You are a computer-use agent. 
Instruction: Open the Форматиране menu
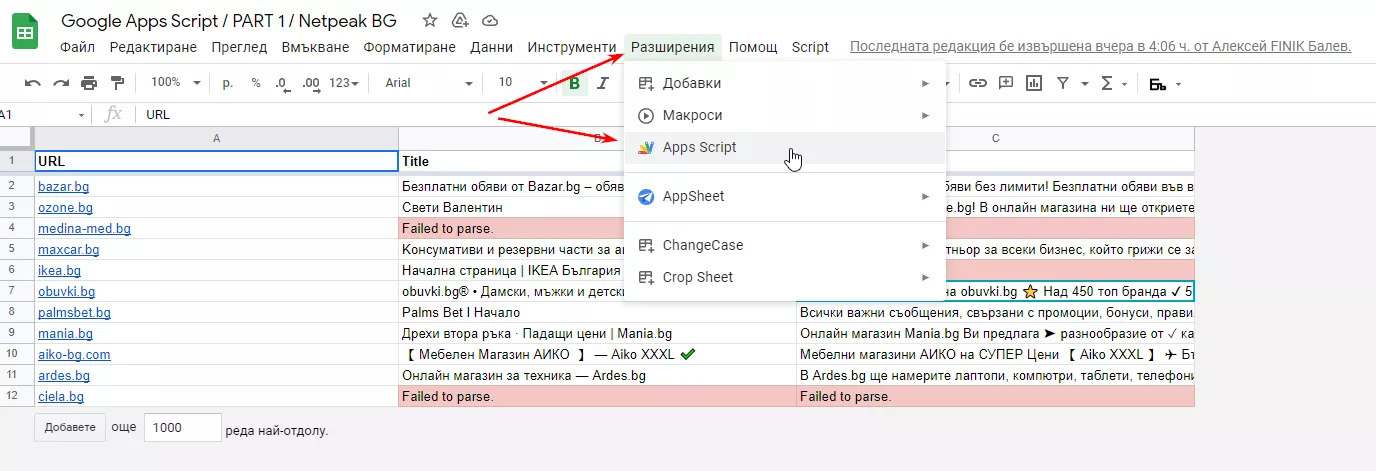click(x=410, y=47)
